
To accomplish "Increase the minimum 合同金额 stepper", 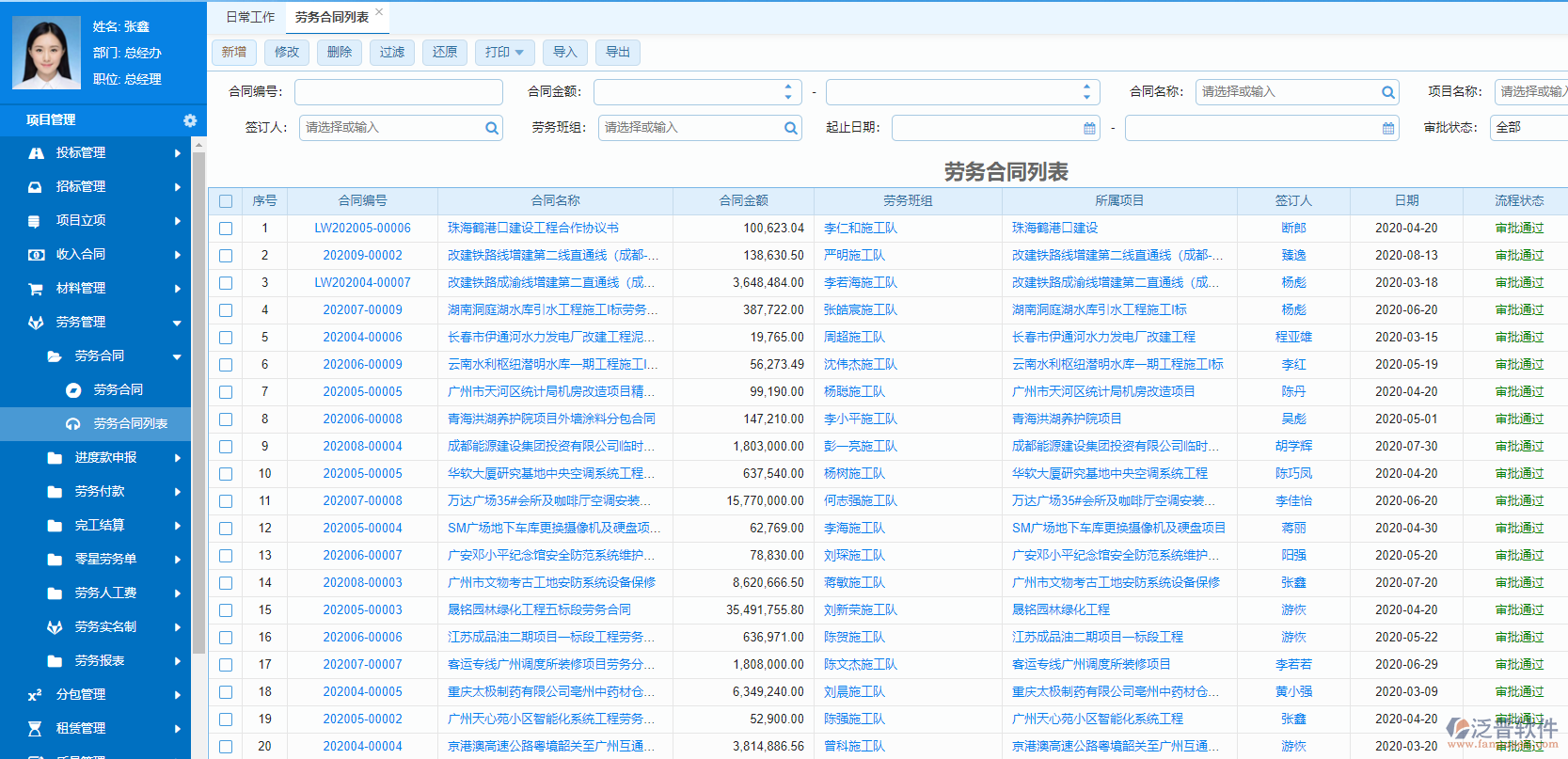I will coord(788,87).
